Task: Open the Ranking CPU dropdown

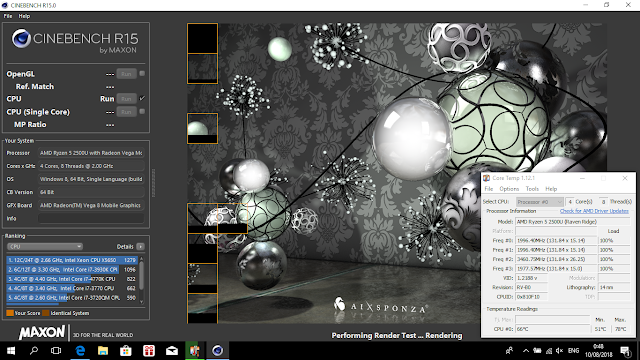Action: pyautogui.click(x=45, y=247)
